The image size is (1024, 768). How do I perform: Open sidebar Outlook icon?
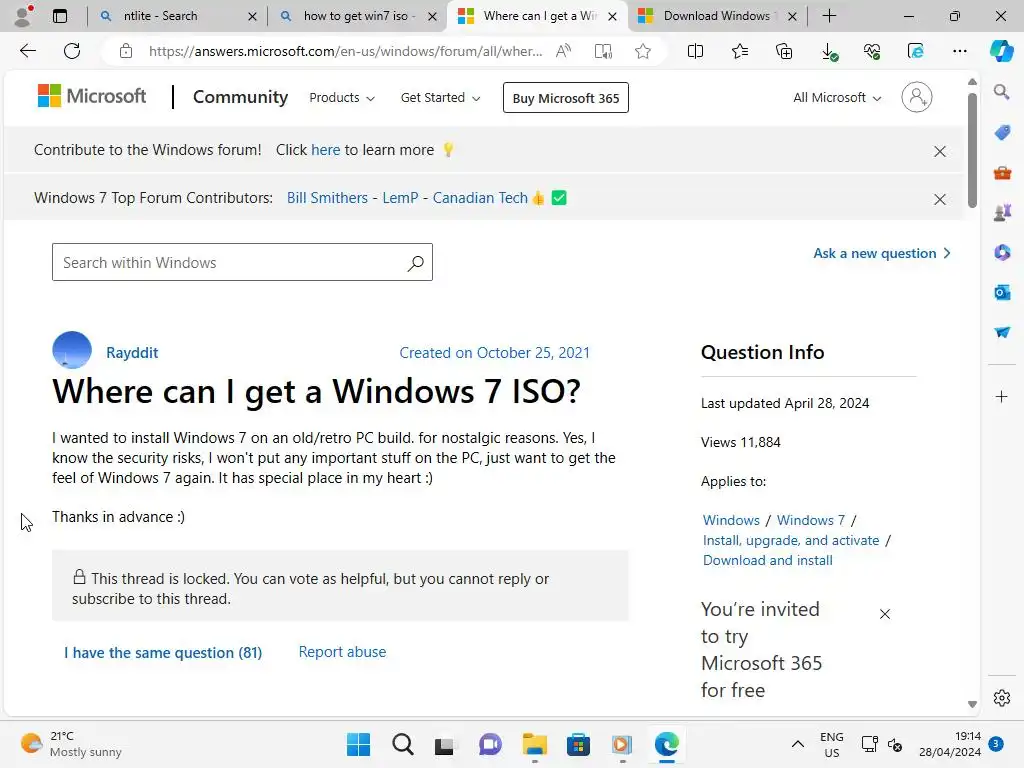click(x=1002, y=293)
